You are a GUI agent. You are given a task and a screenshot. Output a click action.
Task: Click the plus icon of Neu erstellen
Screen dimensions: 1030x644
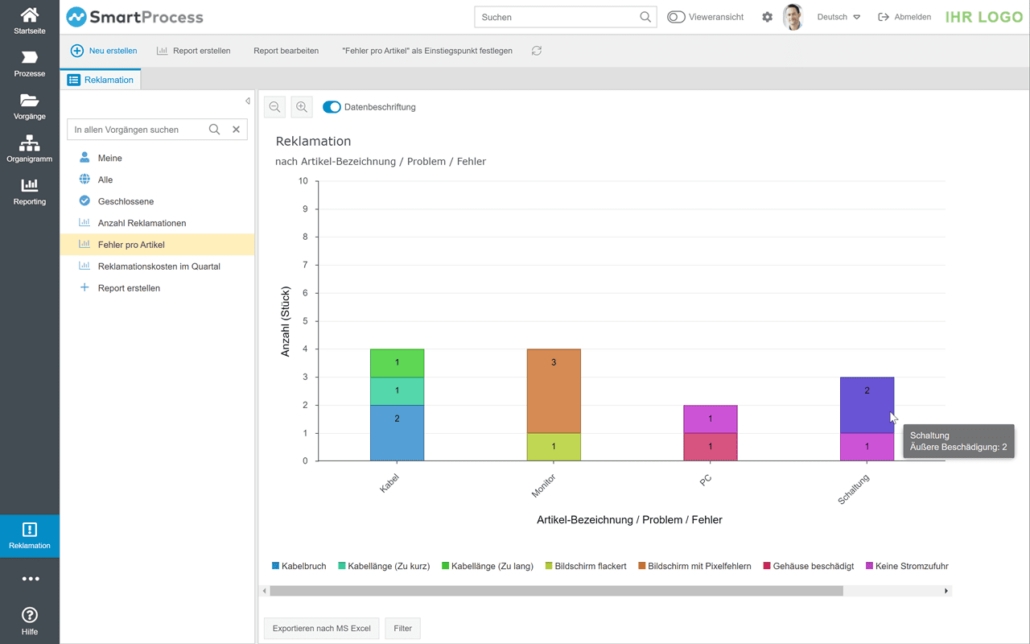(77, 51)
